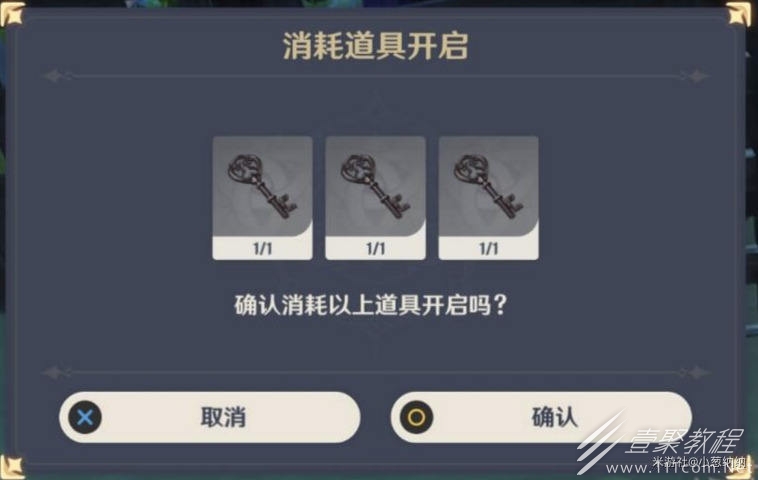Click the 确认消耗以上道具开启吗 prompt text
The image size is (758, 480).
(371, 305)
